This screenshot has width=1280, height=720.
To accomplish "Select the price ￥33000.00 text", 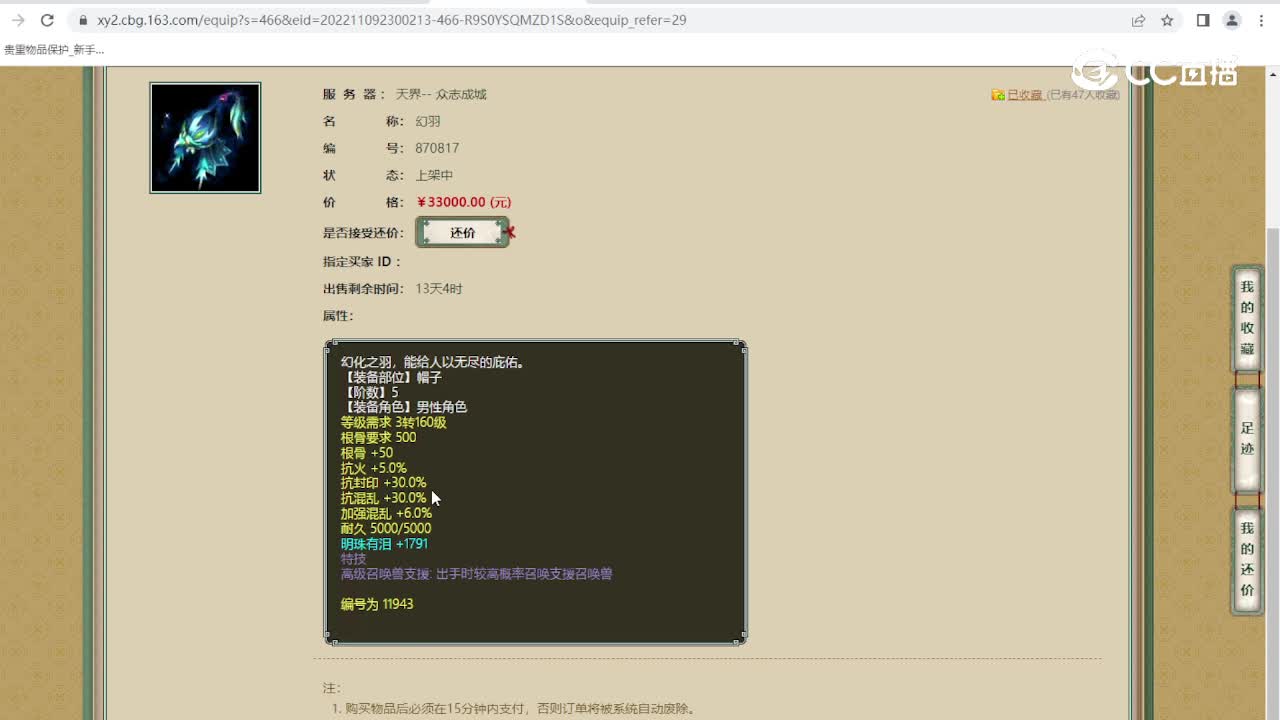I will pos(464,202).
